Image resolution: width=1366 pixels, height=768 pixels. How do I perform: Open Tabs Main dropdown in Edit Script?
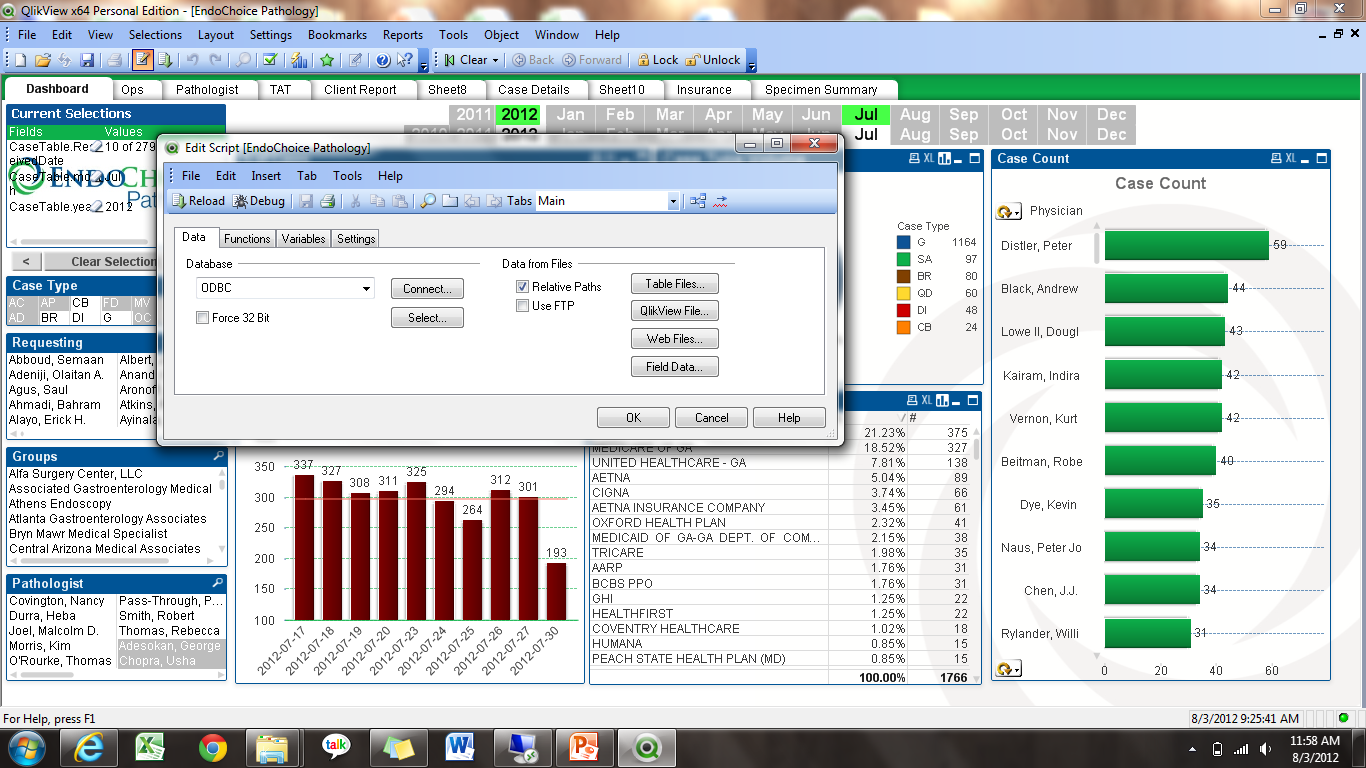click(673, 201)
